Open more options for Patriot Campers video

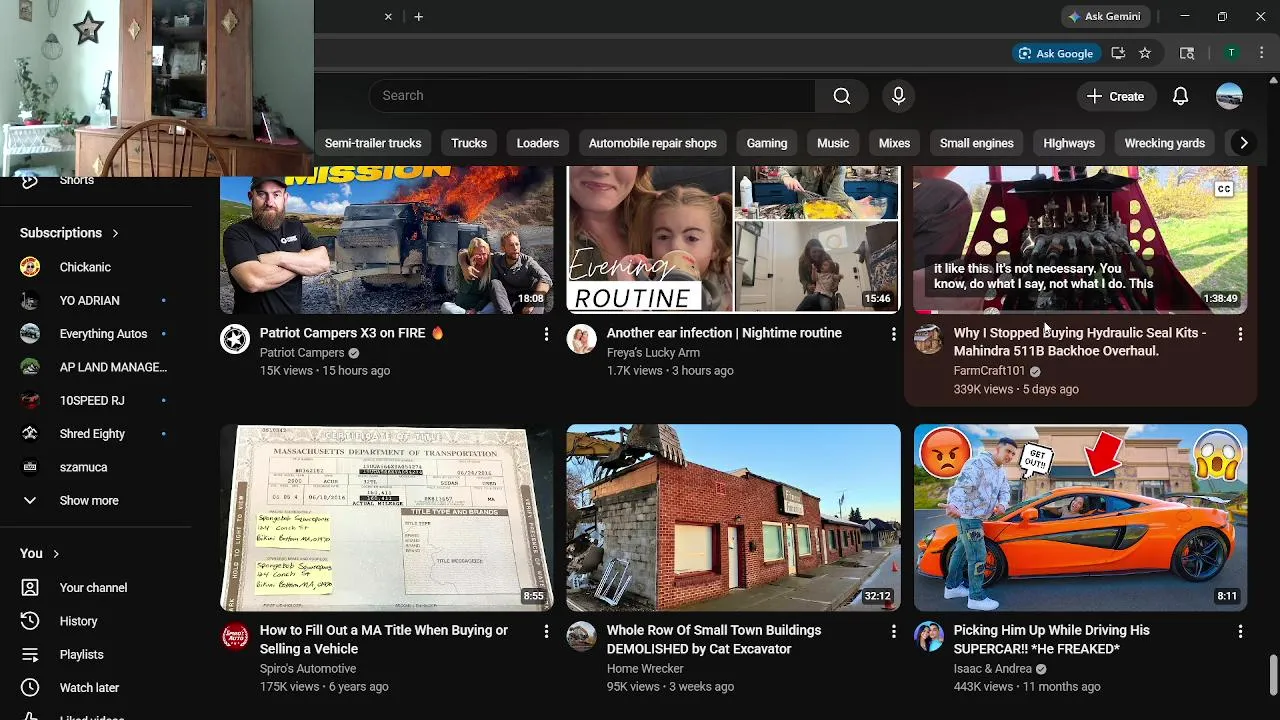(546, 334)
